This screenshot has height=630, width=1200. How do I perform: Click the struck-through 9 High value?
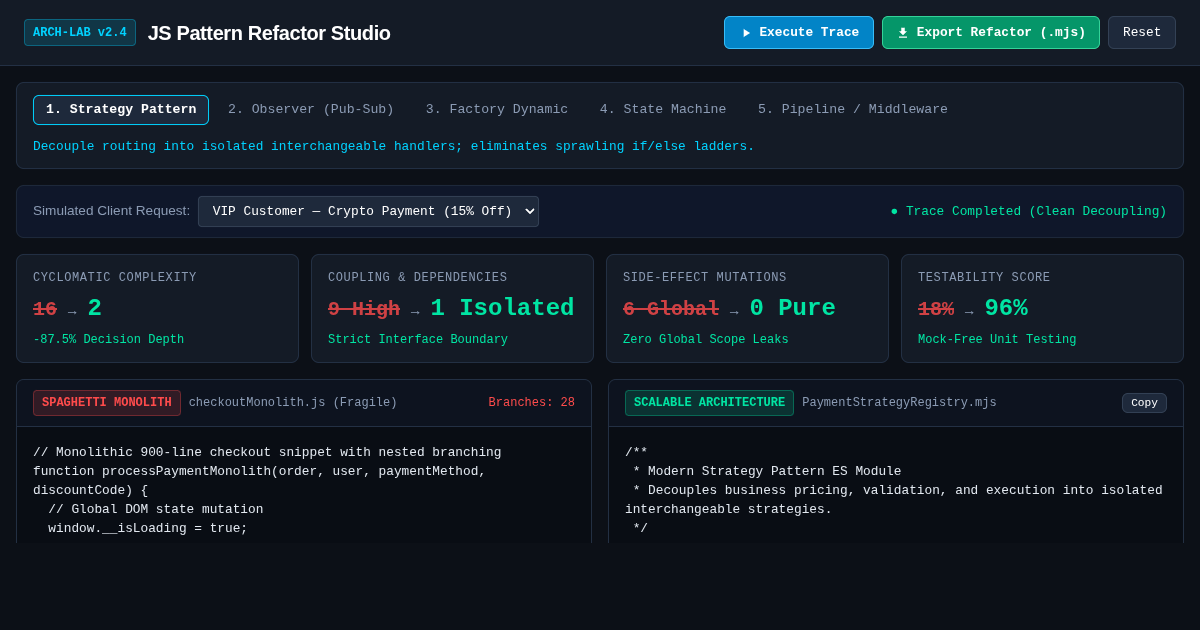click(x=364, y=309)
